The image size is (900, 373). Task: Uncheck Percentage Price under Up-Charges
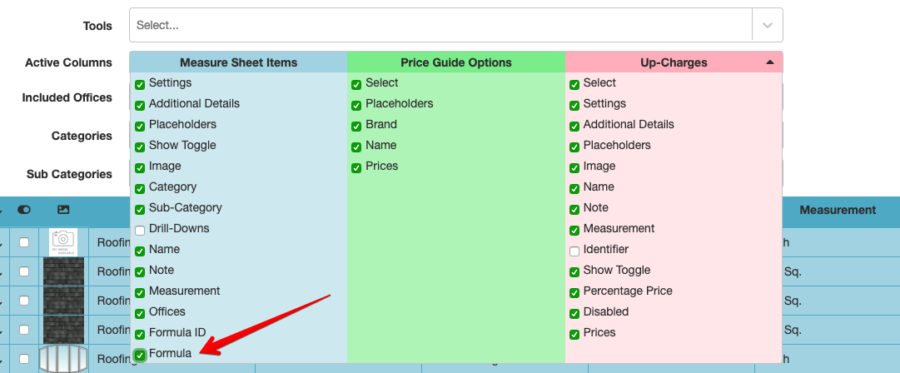click(x=574, y=293)
